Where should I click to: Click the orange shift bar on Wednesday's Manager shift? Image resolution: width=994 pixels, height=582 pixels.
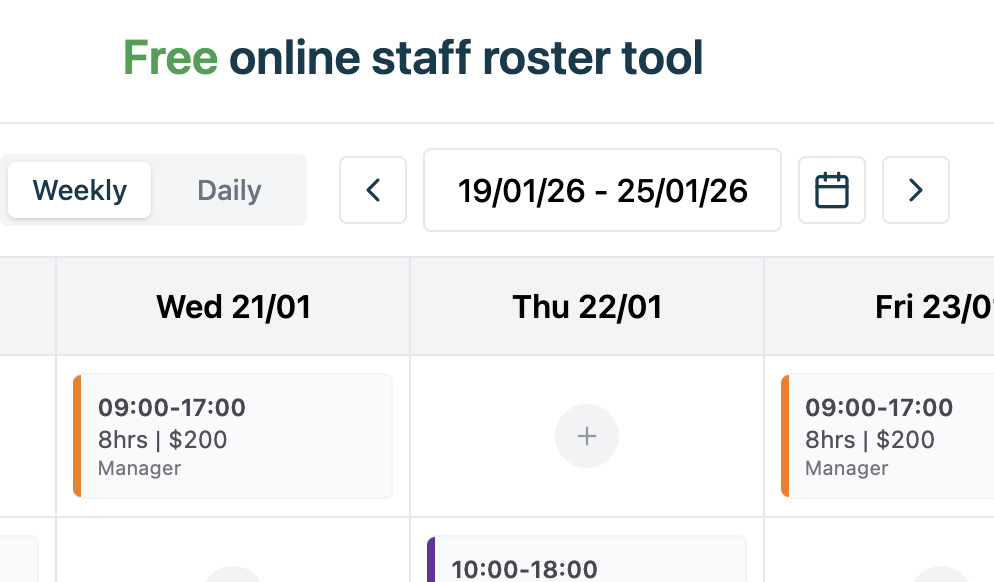[x=79, y=435]
